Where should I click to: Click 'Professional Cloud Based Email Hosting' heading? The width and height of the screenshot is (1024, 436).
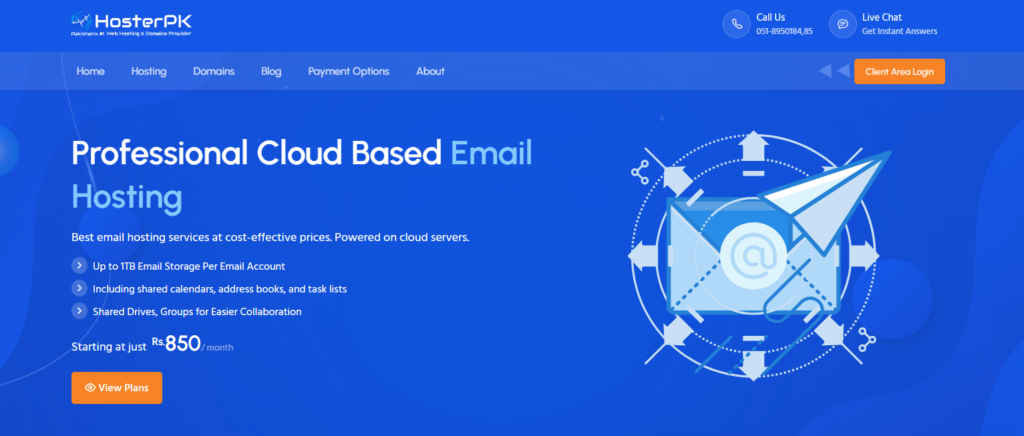(x=302, y=174)
